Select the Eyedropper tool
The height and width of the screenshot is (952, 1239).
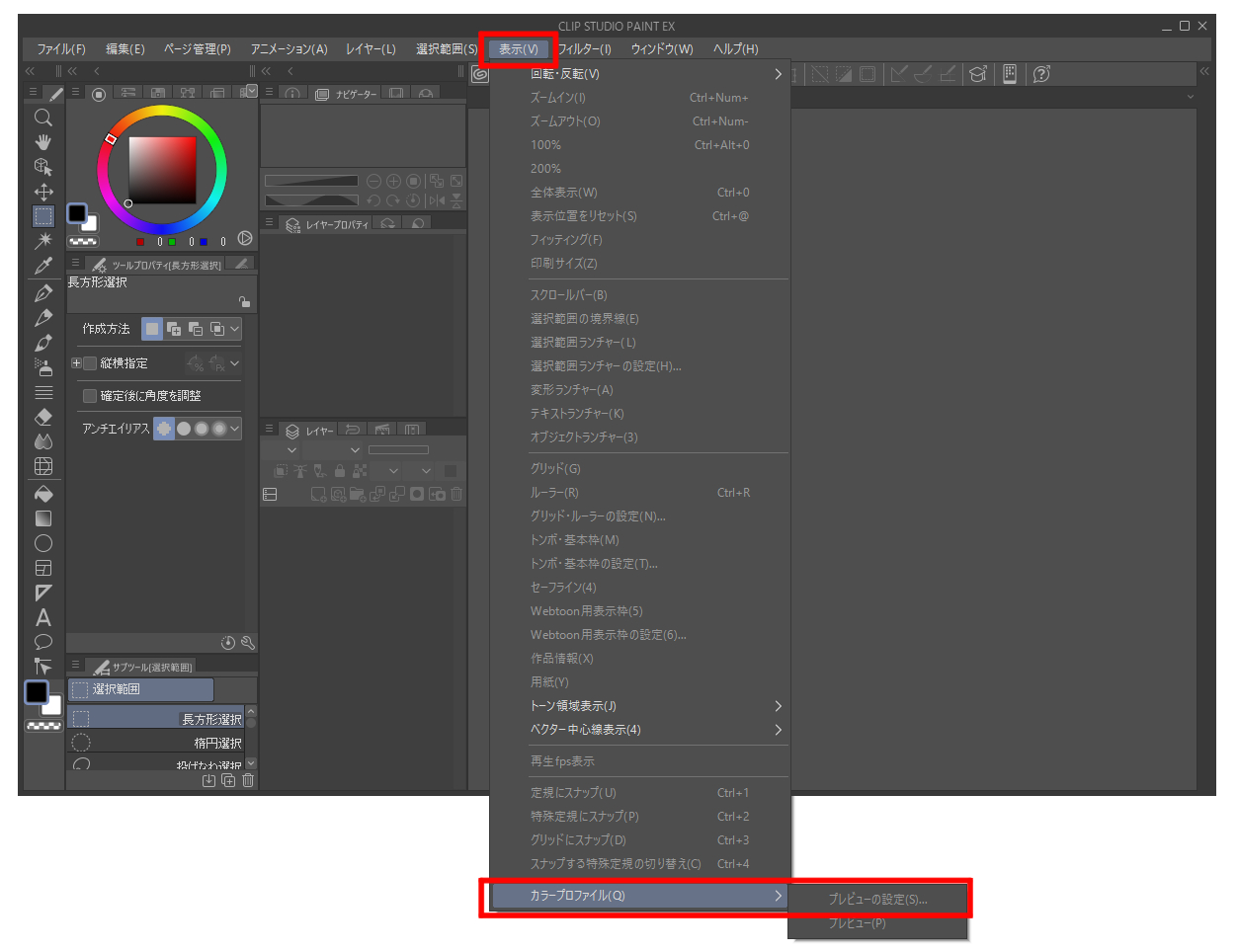pyautogui.click(x=43, y=266)
